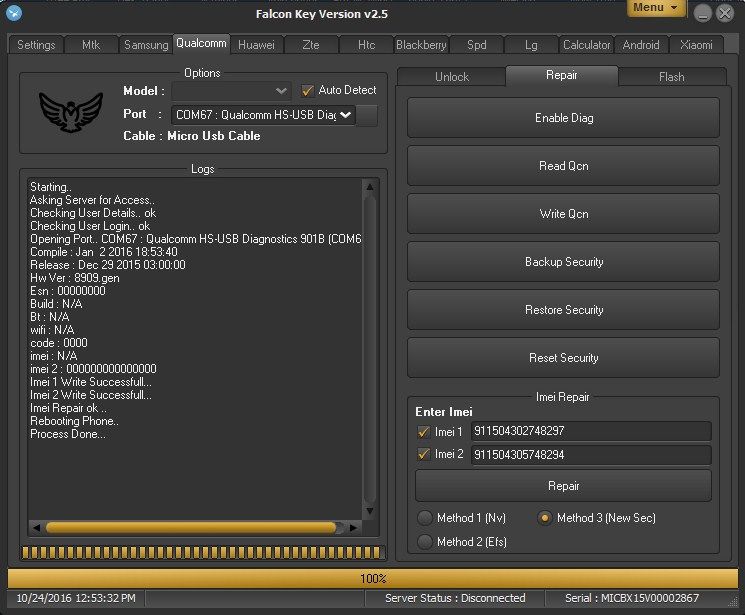Click the small button beside Port dropdown
Screen dimensions: 745x615
tap(367, 115)
